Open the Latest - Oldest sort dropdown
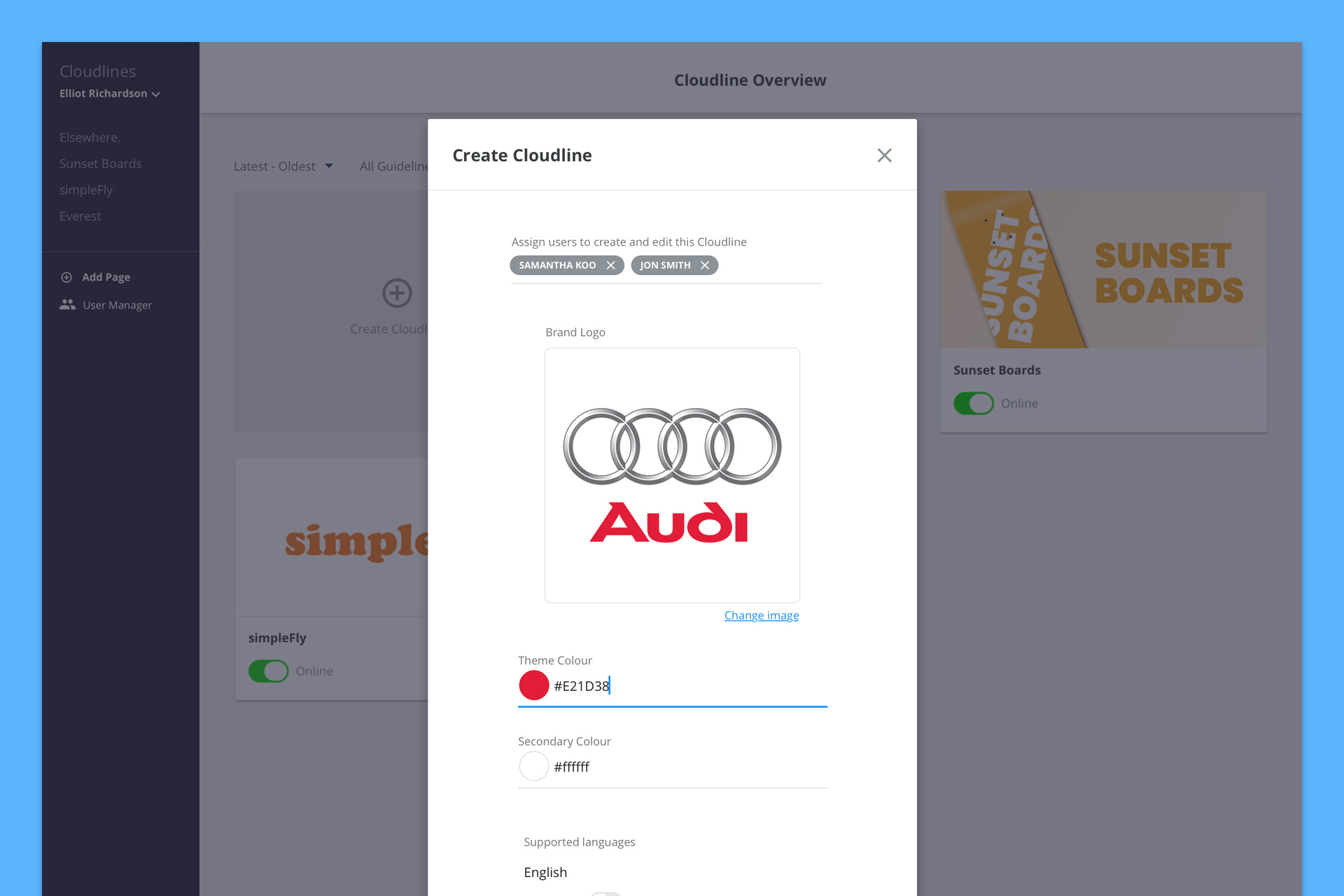 pyautogui.click(x=283, y=167)
